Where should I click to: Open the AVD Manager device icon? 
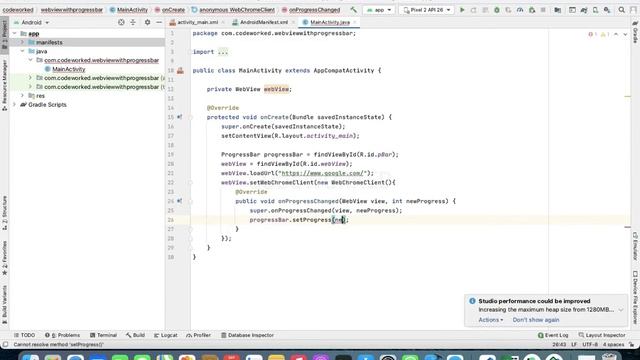596,10
